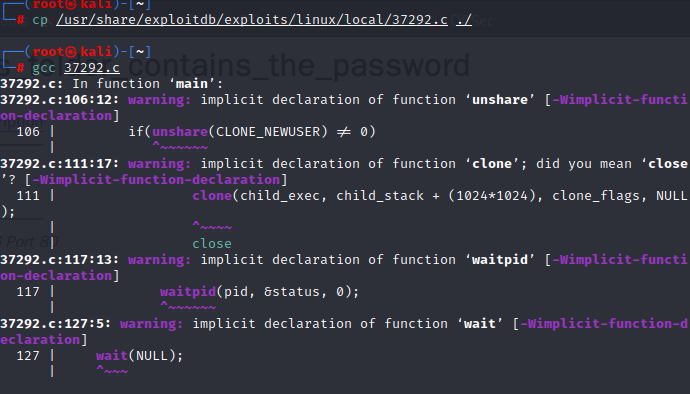Click the purple 'clone' code call on line 111
690x394 pixels.
(x=212, y=196)
